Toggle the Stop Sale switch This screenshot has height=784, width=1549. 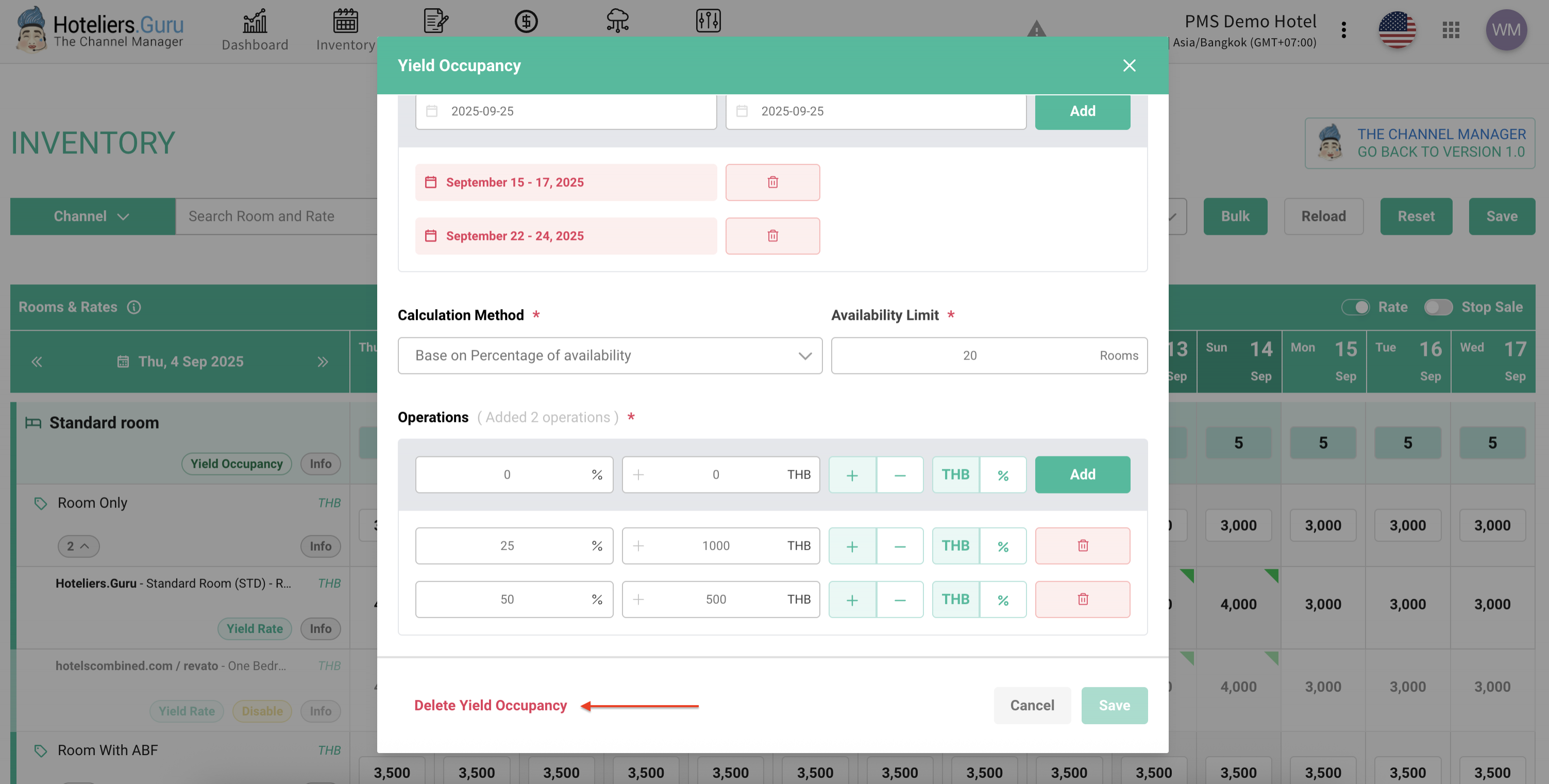coord(1438,307)
